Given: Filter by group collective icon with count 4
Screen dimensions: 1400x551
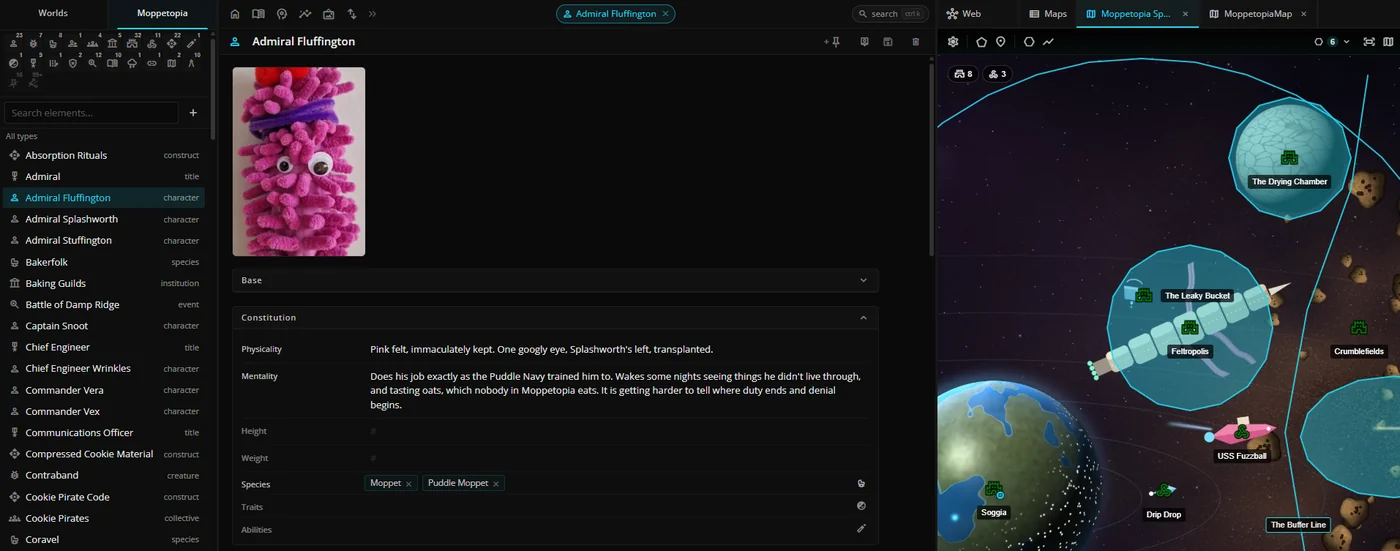Looking at the screenshot, I should [92, 43].
